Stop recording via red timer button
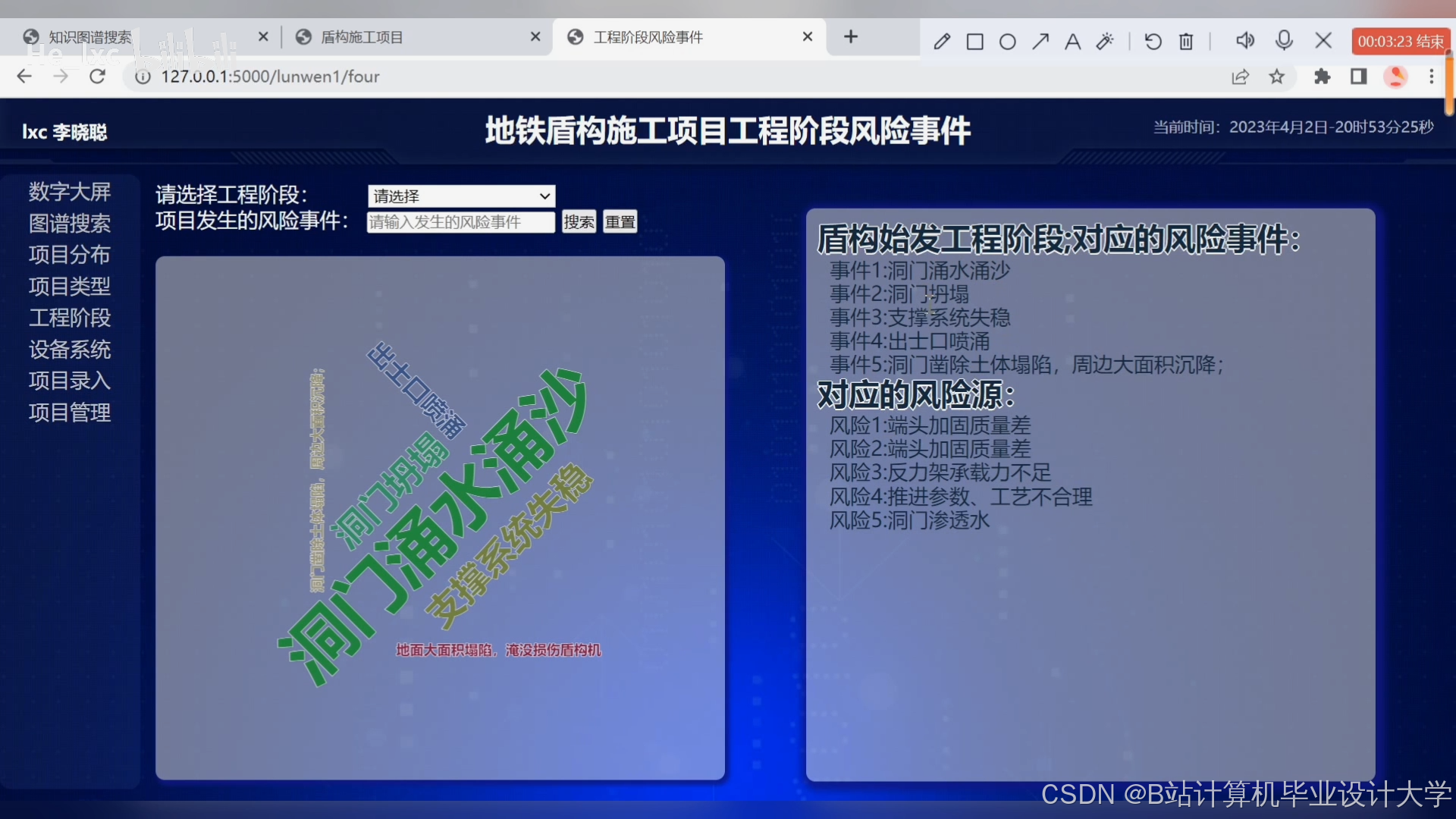Image resolution: width=1456 pixels, height=819 pixels. pyautogui.click(x=1400, y=42)
